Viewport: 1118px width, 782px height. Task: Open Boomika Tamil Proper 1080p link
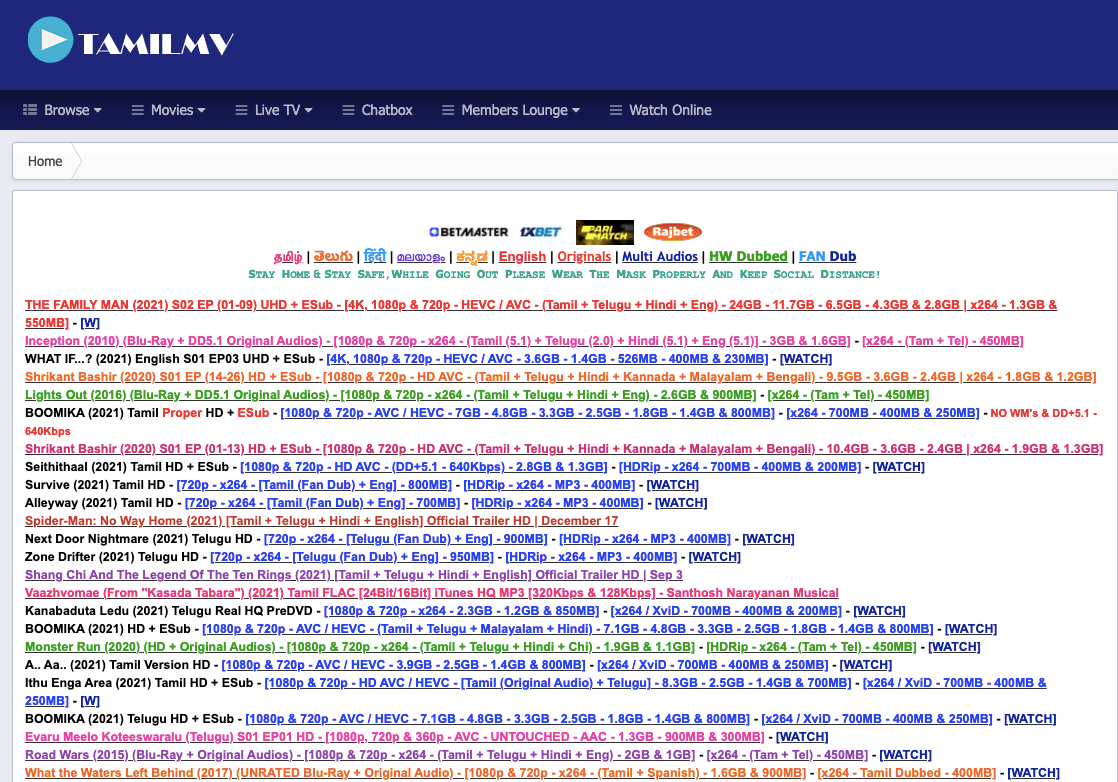click(x=527, y=413)
